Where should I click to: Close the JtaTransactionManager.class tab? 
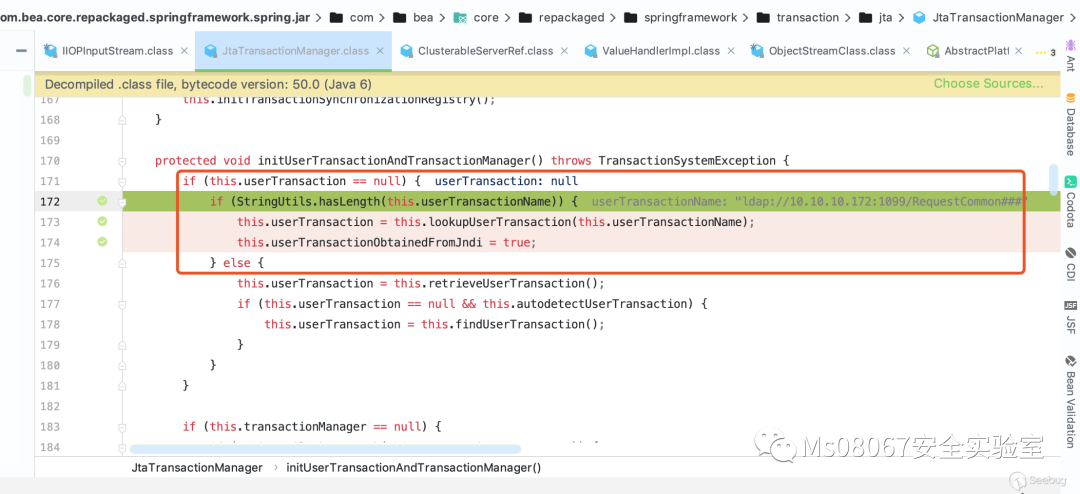click(380, 51)
